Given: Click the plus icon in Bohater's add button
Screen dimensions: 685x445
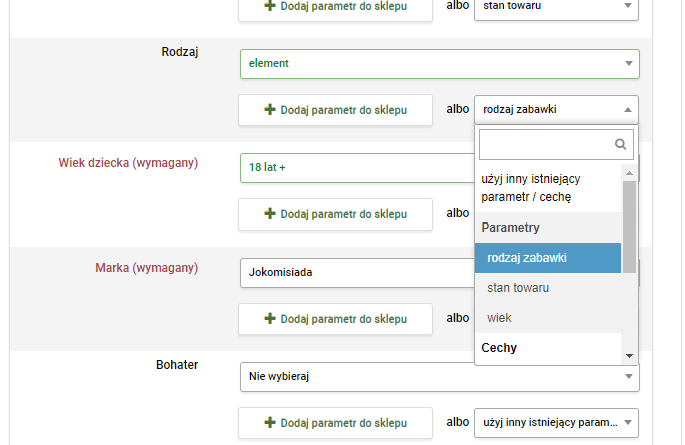Looking at the screenshot, I should [x=270, y=423].
